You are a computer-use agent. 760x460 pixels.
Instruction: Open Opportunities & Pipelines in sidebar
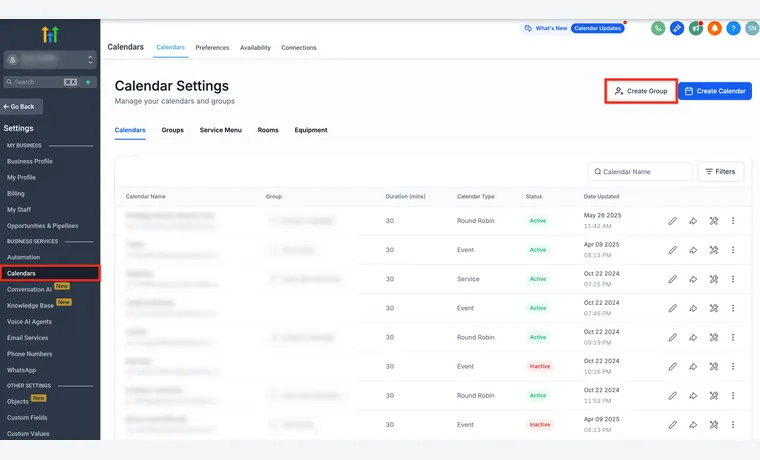(43, 226)
